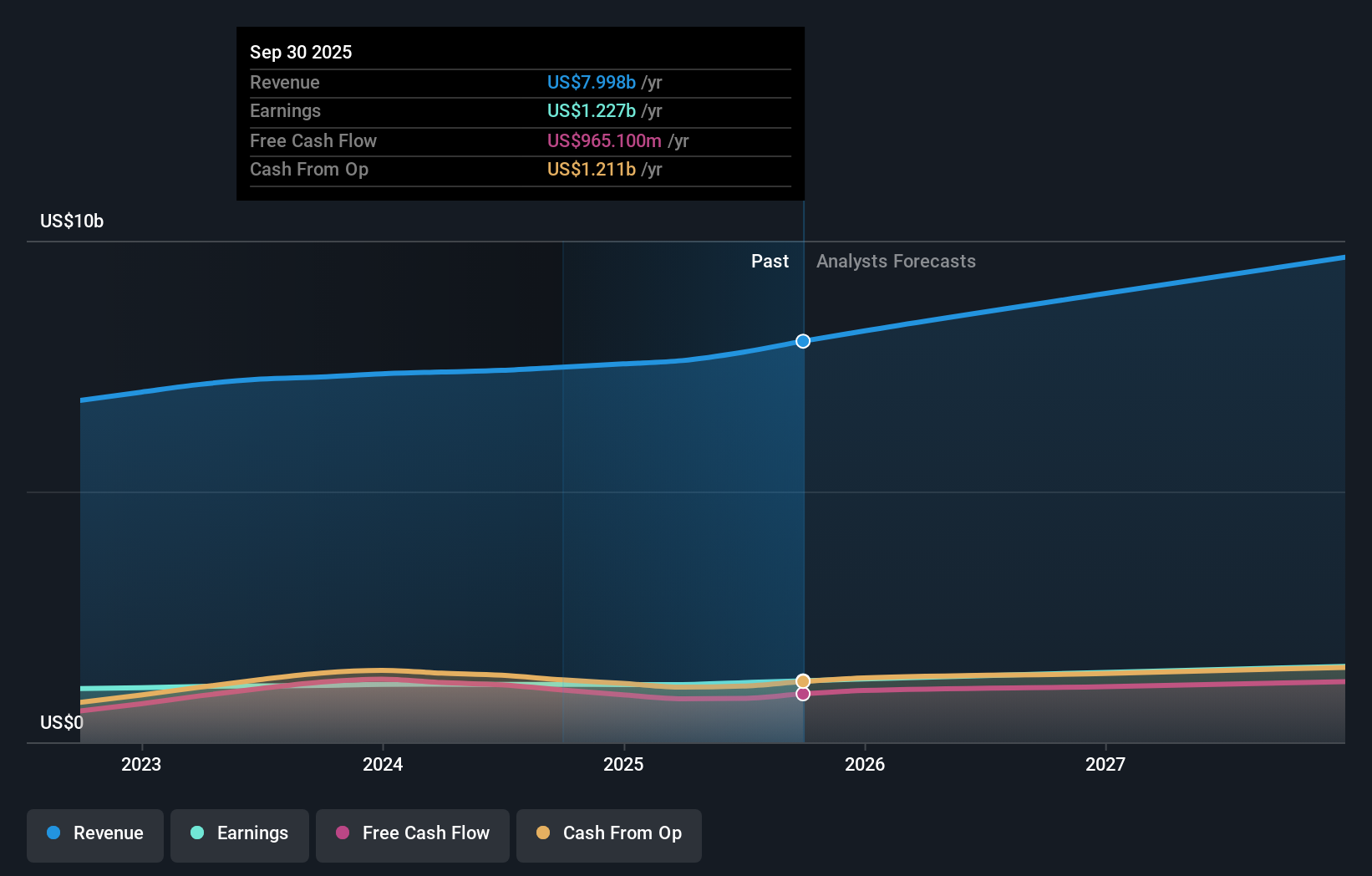The image size is (1372, 876).
Task: Select the Cash From Op marker at forecast boundary
Action: click(x=803, y=680)
